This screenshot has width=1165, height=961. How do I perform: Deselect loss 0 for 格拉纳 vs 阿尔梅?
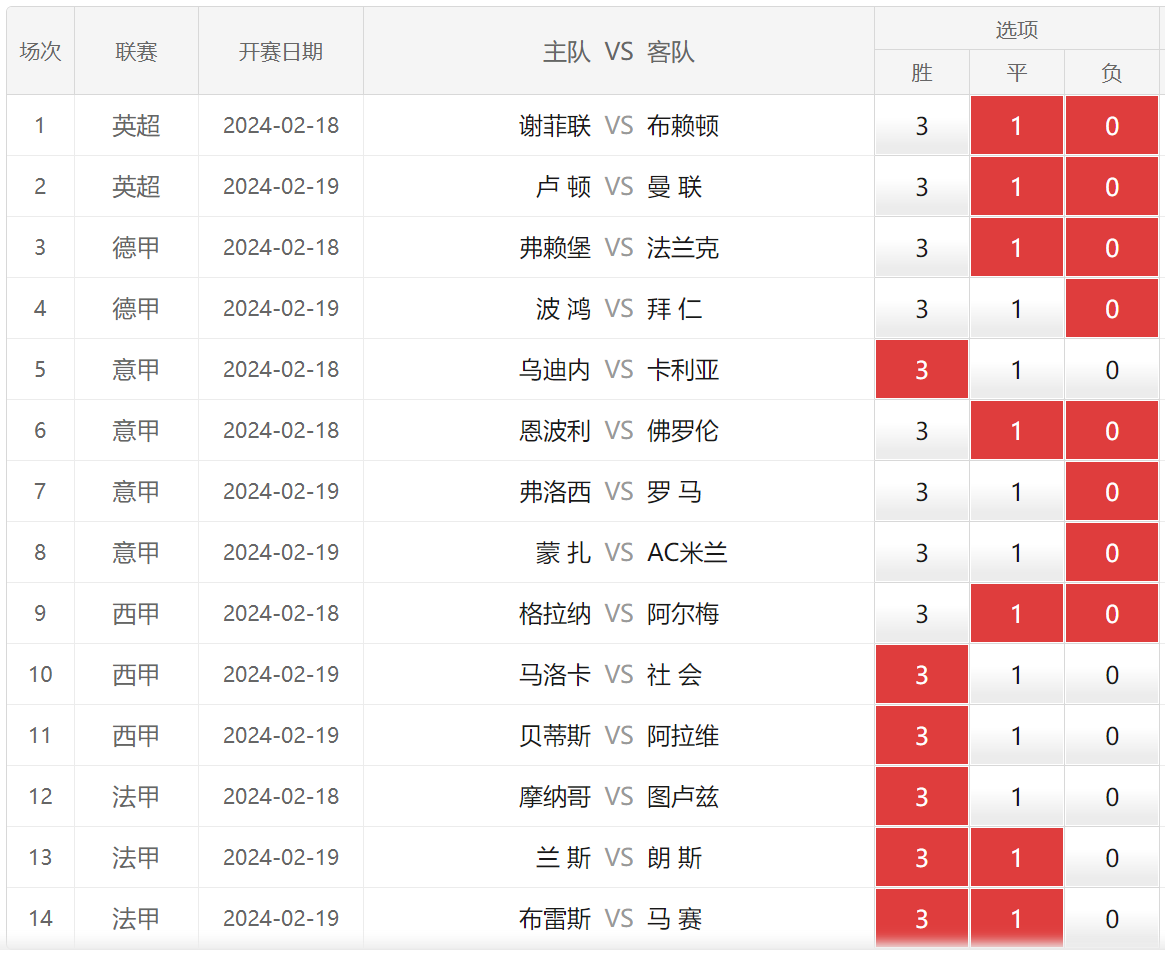point(1112,613)
